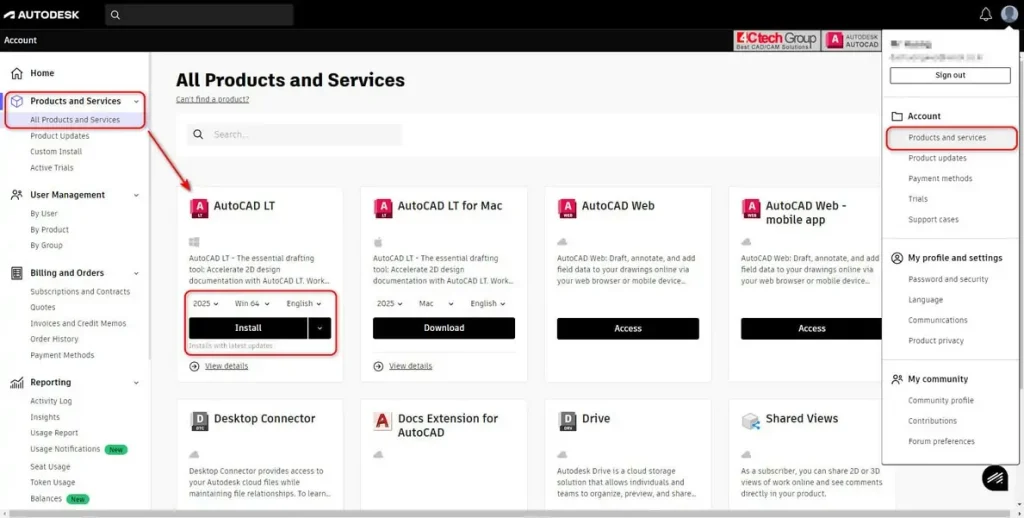Open AutoCAD LT for Mac View details link
The width and height of the screenshot is (1024, 518).
(411, 366)
